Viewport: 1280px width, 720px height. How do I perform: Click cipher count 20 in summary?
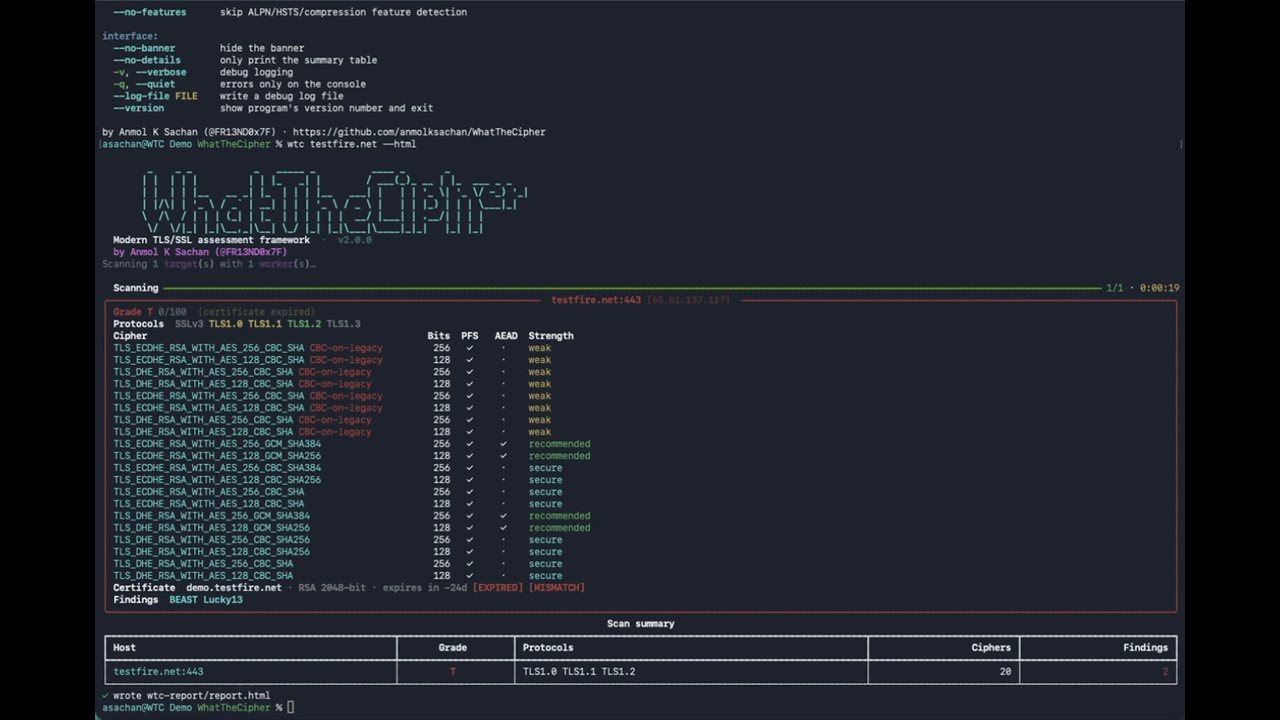coord(1005,672)
